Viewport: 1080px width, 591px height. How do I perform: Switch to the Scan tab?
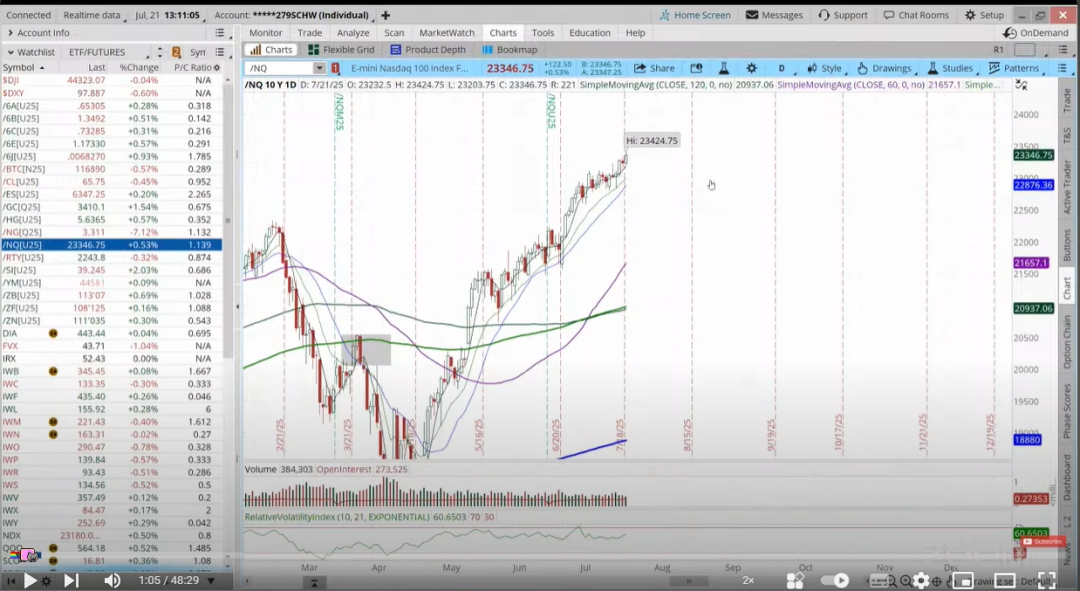pos(394,32)
